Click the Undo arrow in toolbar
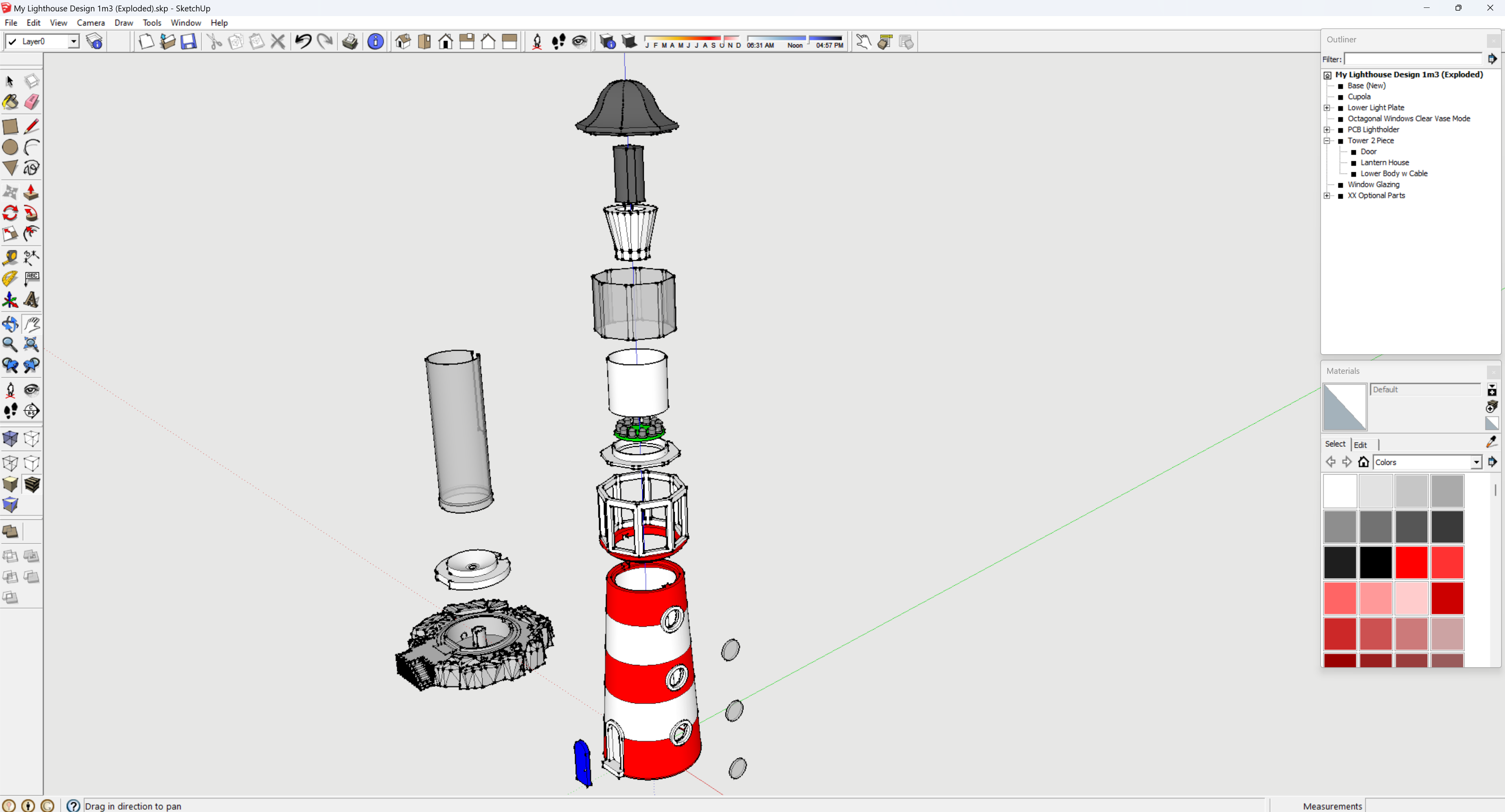1505x812 pixels. coord(303,42)
